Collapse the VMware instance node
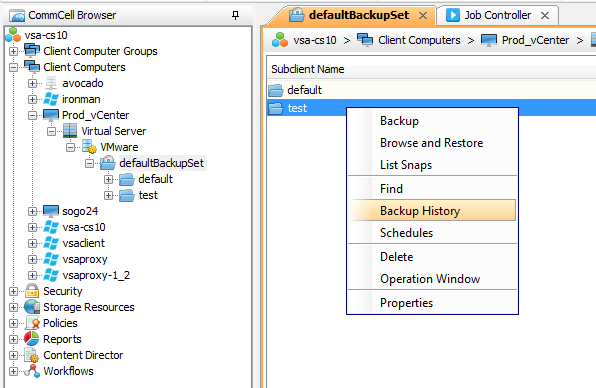596x388 pixels. (71, 147)
